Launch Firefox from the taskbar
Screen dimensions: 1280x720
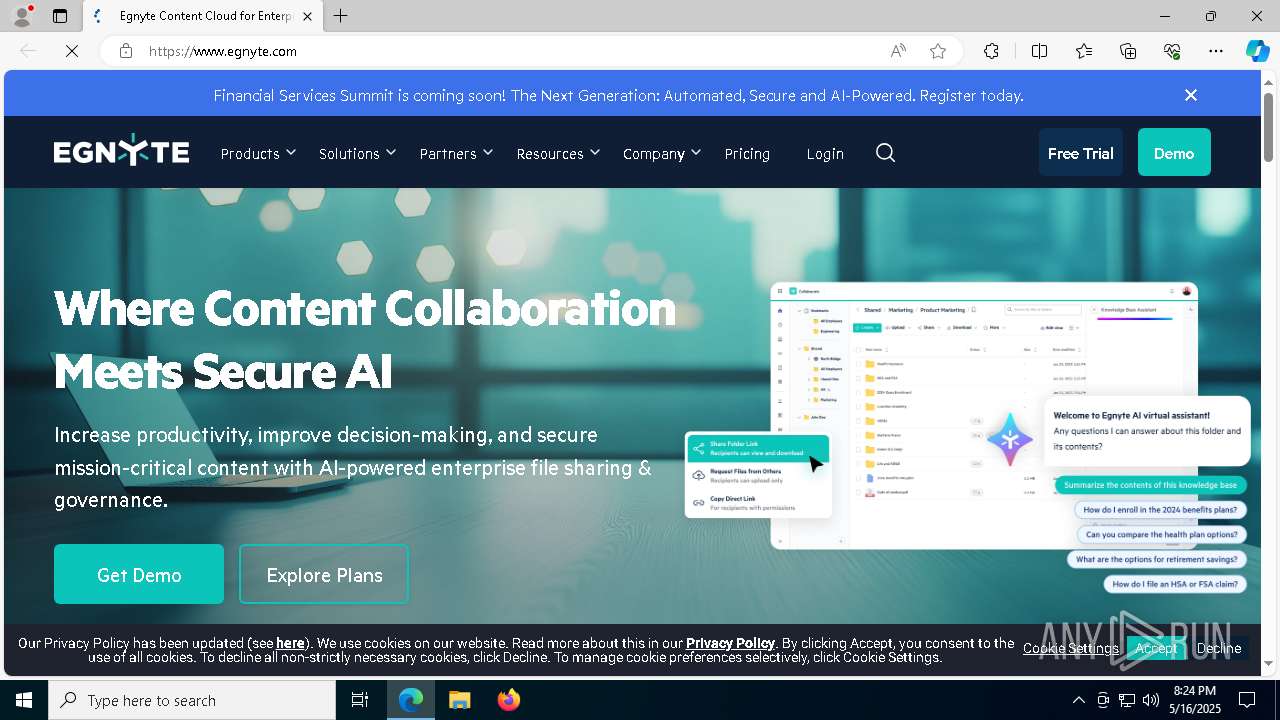(x=509, y=700)
